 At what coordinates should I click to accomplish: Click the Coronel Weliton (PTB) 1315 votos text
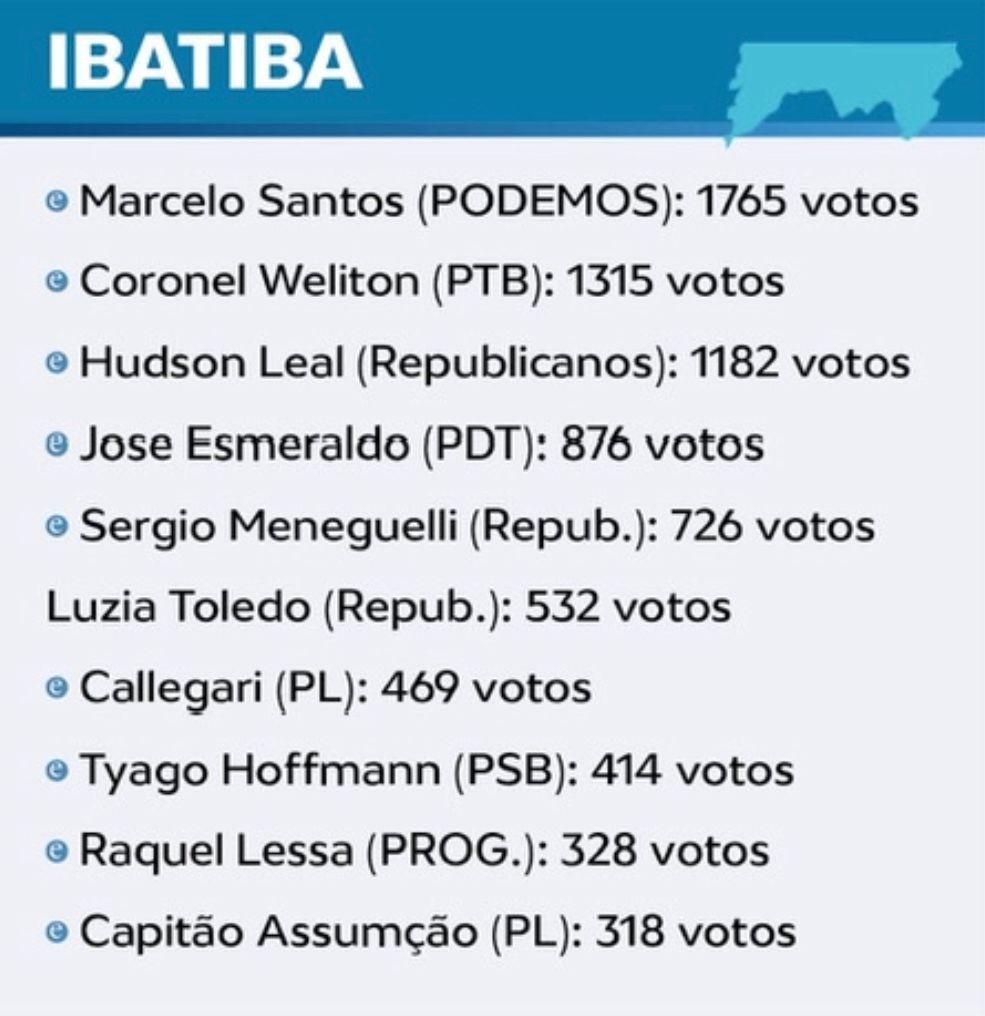(432, 283)
